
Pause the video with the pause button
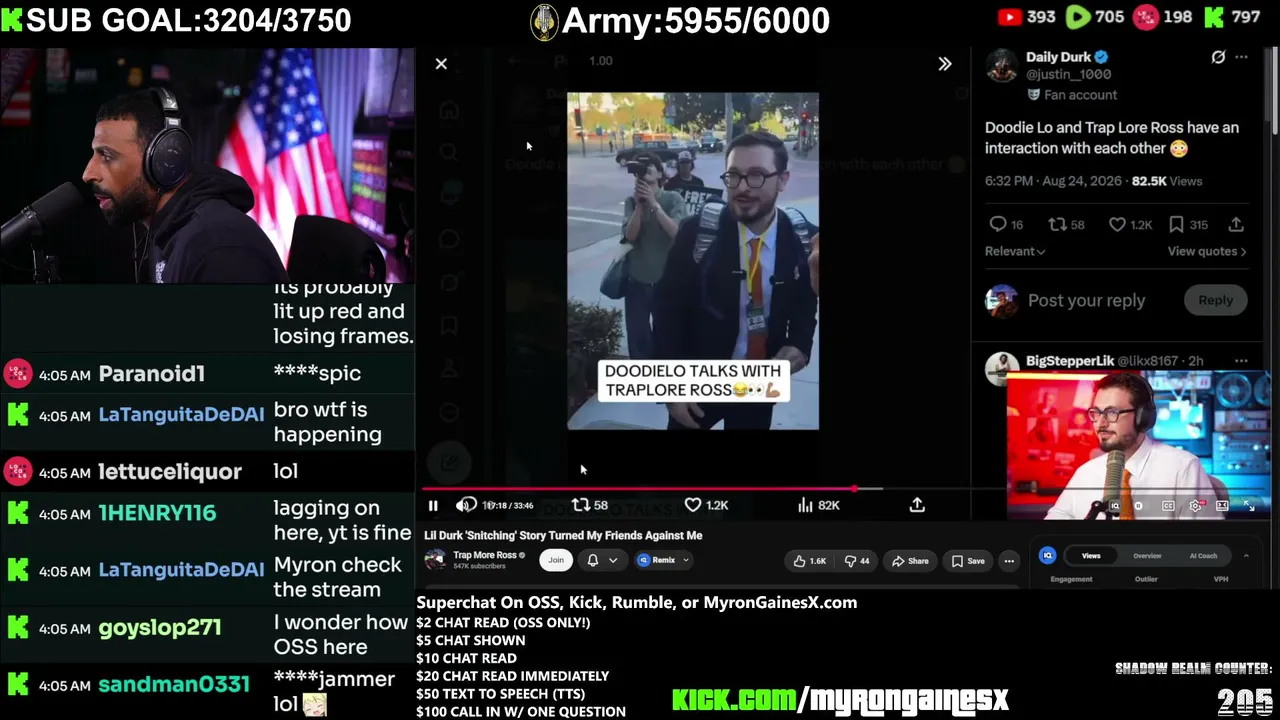tap(433, 506)
